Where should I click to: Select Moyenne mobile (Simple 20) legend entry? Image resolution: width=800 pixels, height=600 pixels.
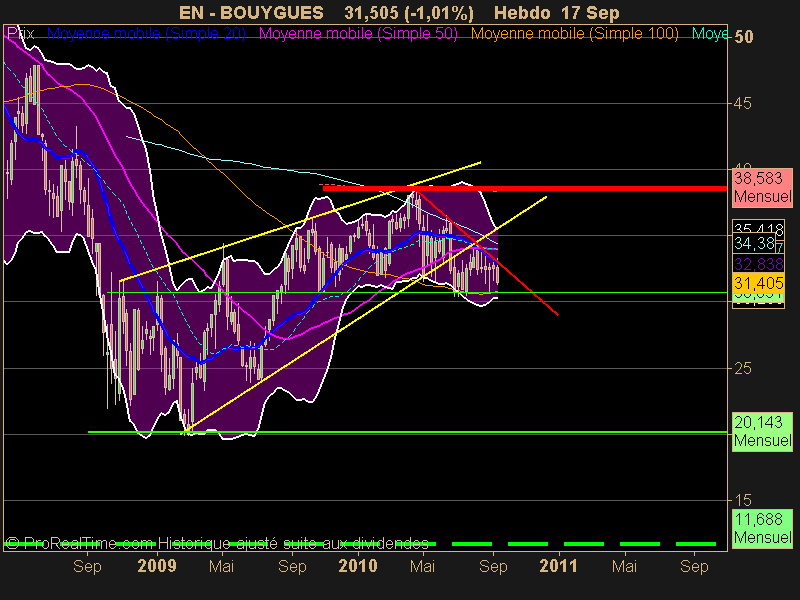(146, 34)
